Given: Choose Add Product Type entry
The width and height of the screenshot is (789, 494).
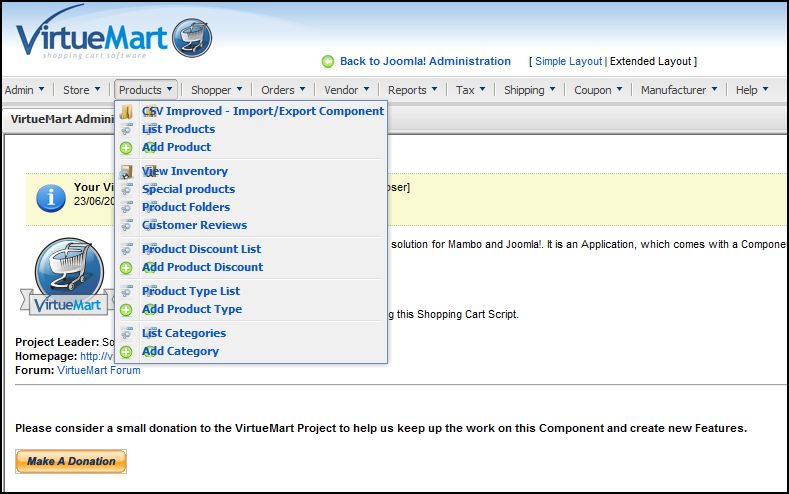Looking at the screenshot, I should tap(192, 309).
